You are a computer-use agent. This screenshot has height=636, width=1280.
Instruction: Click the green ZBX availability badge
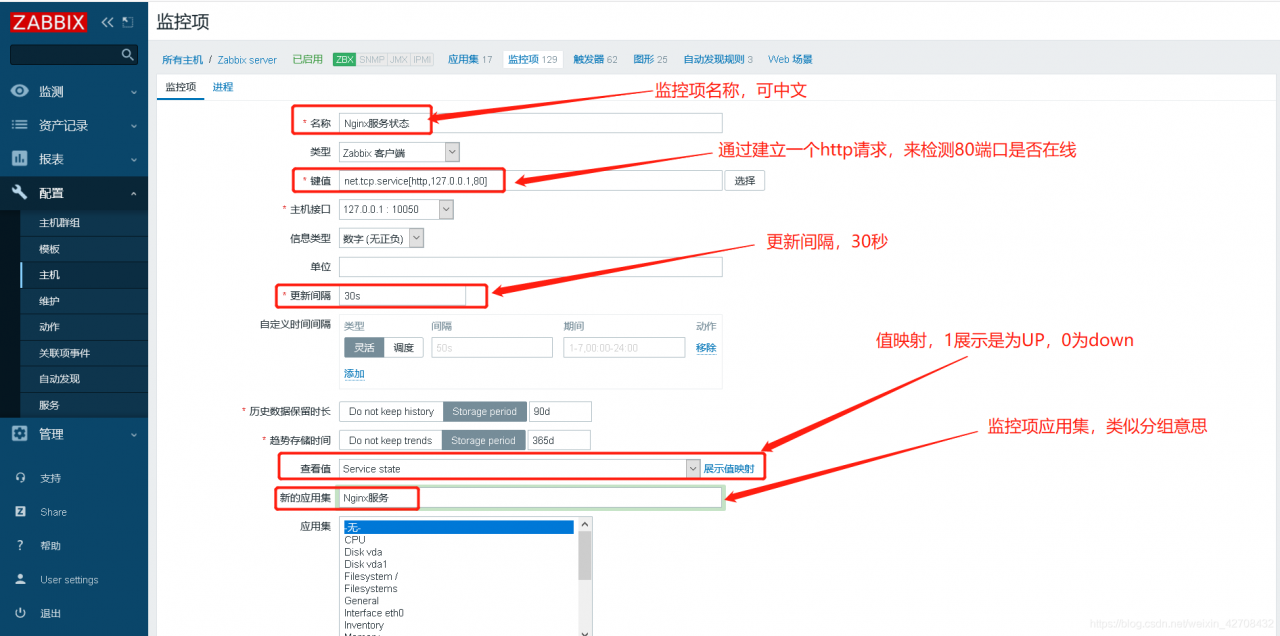344,60
